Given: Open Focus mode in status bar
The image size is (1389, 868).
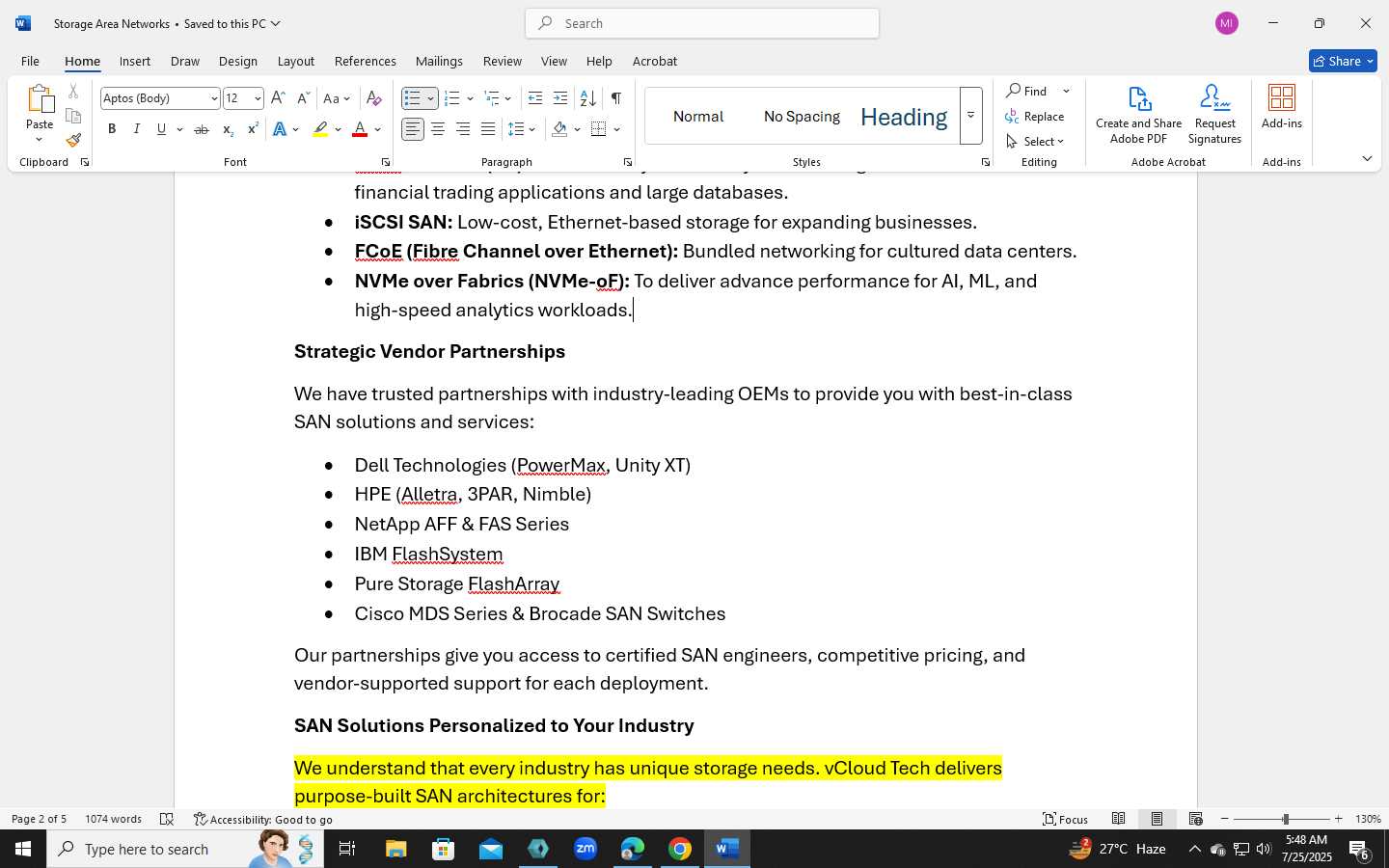Looking at the screenshot, I should pyautogui.click(x=1065, y=819).
